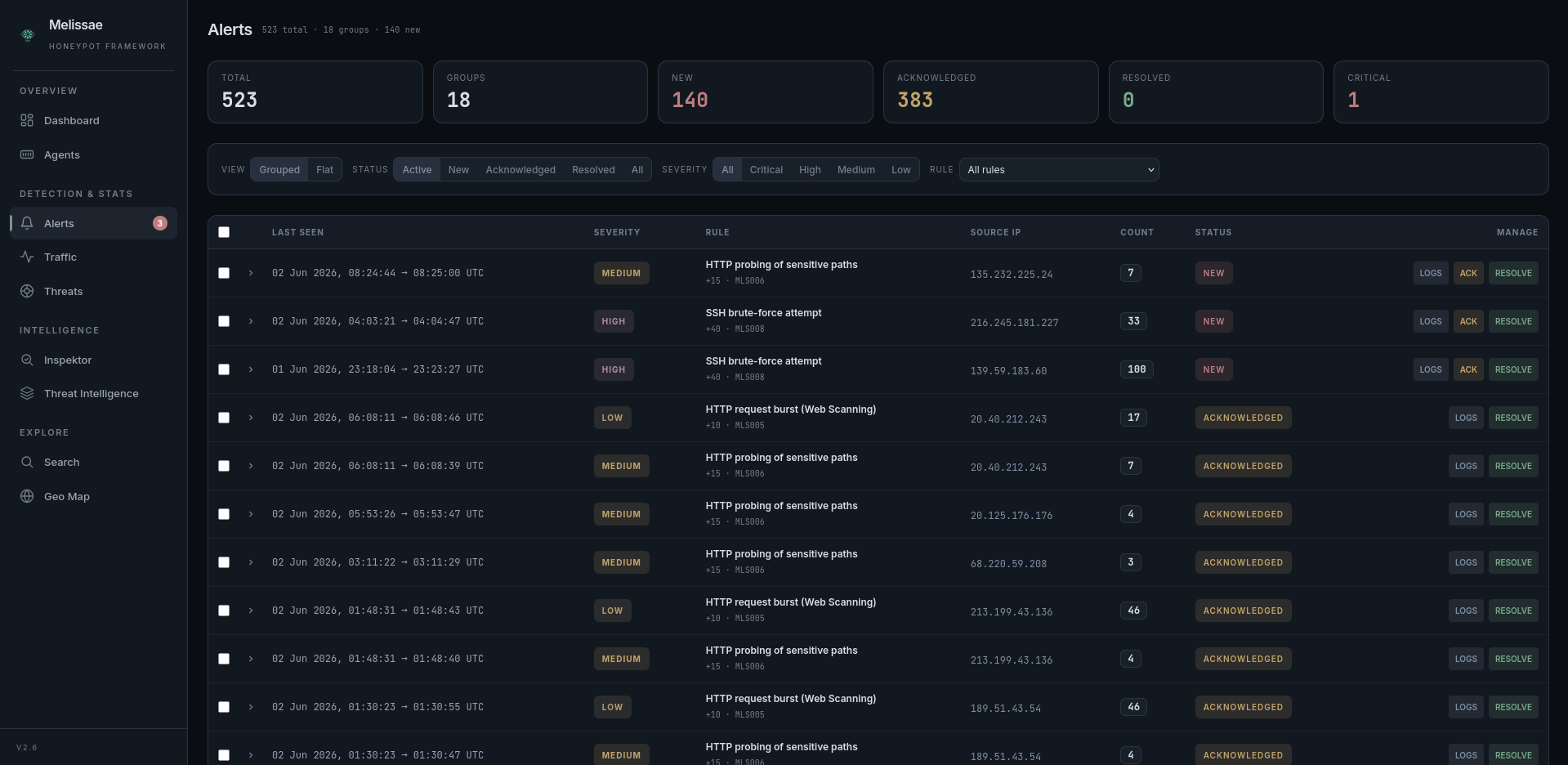Click the red badge showing 3 on Alerts
1568x765 pixels.
[x=160, y=223]
